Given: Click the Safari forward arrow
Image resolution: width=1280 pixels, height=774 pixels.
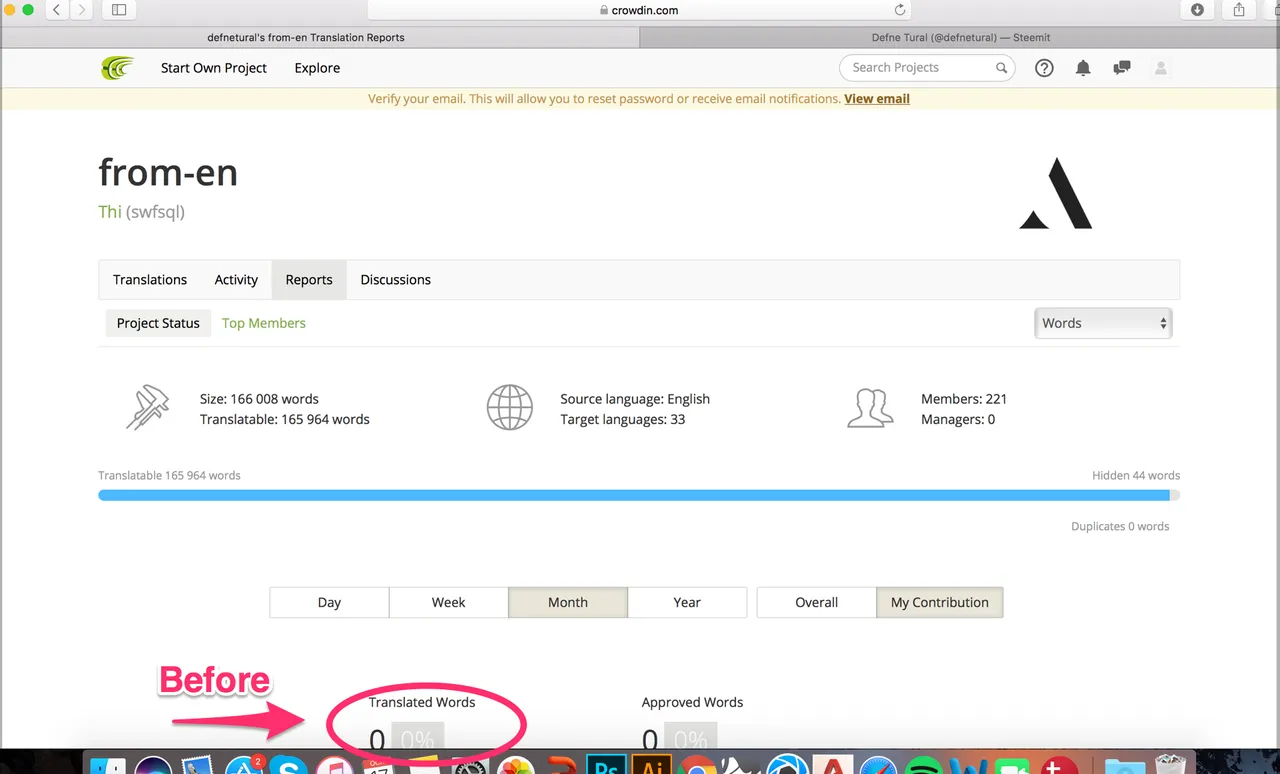Looking at the screenshot, I should tap(81, 10).
